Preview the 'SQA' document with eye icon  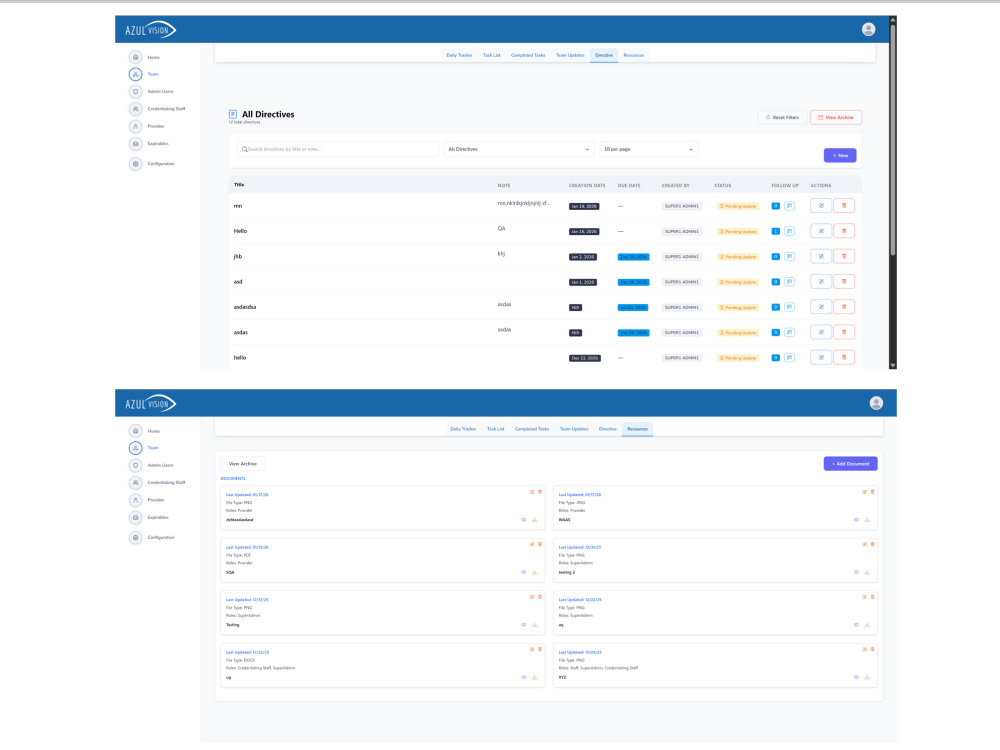[x=524, y=572]
